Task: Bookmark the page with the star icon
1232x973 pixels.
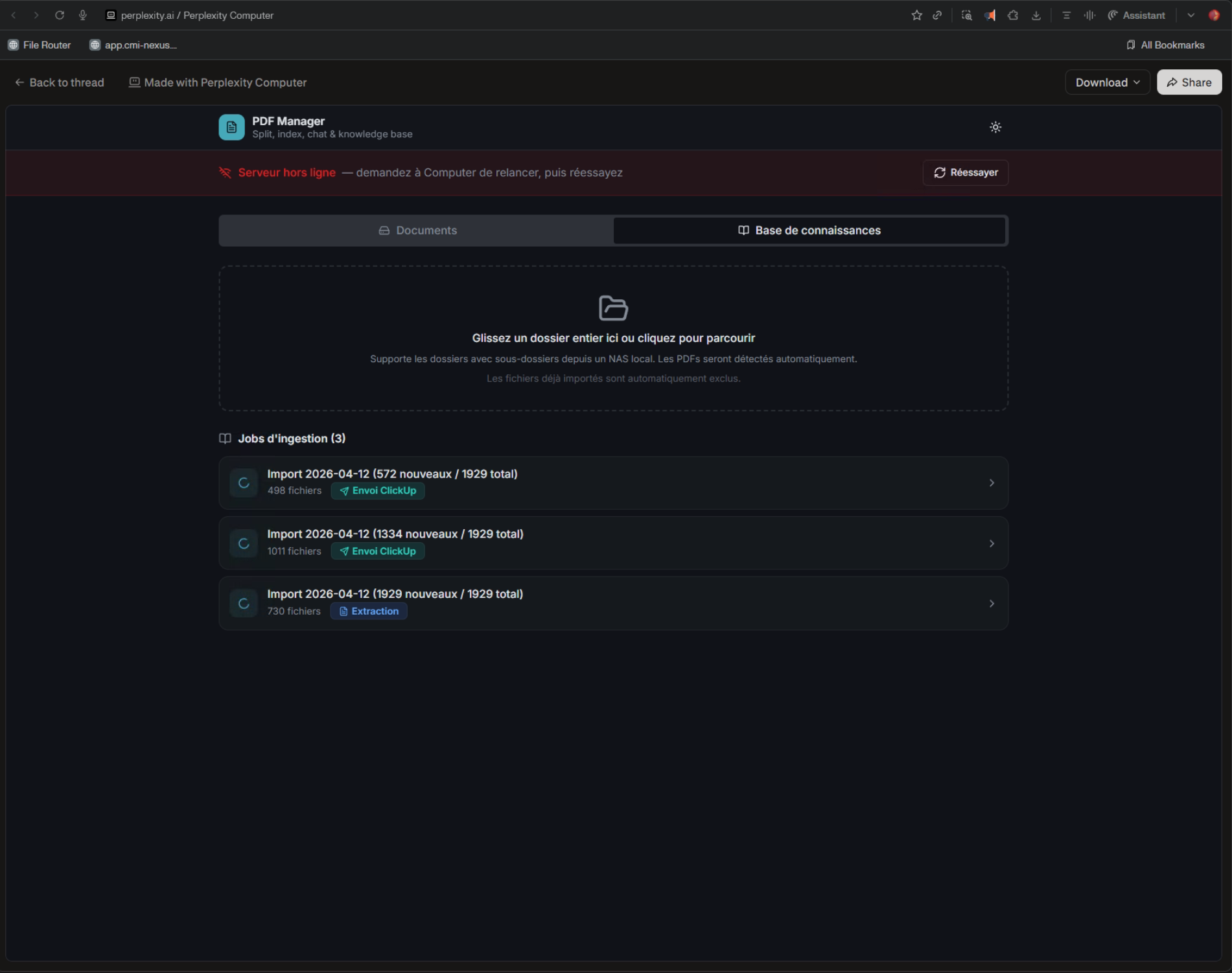Action: coord(916,15)
